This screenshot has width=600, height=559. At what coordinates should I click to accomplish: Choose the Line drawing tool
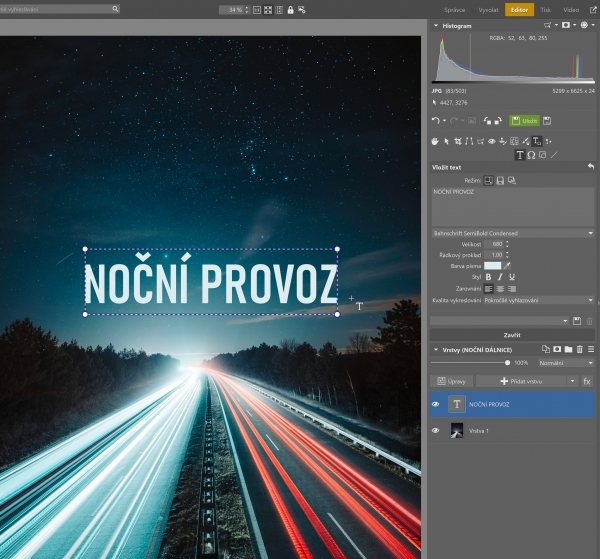pos(554,155)
